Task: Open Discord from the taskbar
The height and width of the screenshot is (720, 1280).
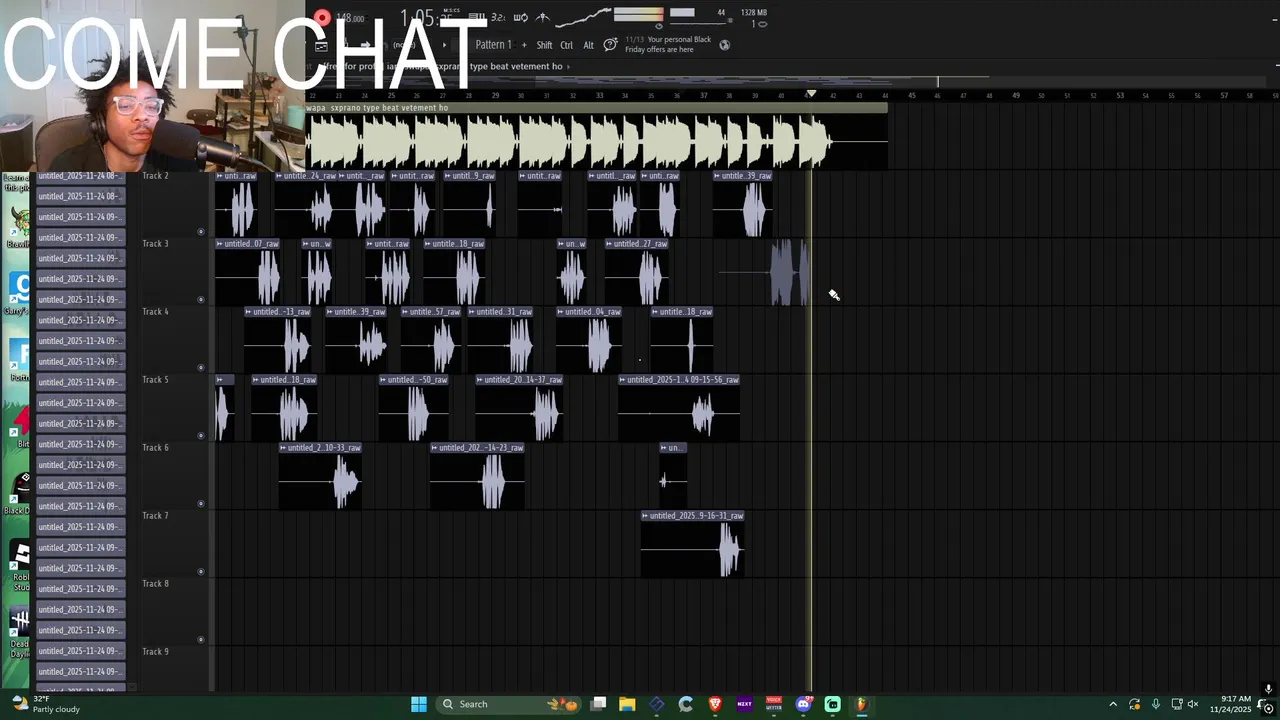Action: pyautogui.click(x=803, y=704)
